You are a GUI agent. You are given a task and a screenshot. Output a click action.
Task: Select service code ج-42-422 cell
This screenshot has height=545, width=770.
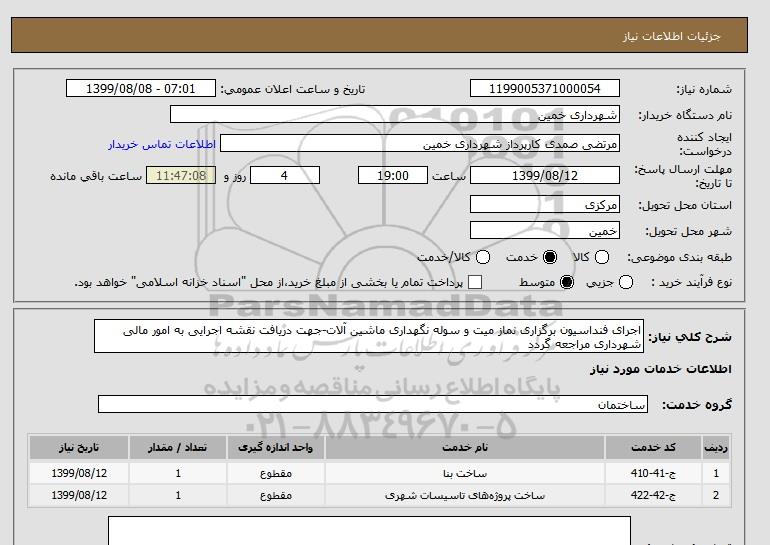point(653,495)
